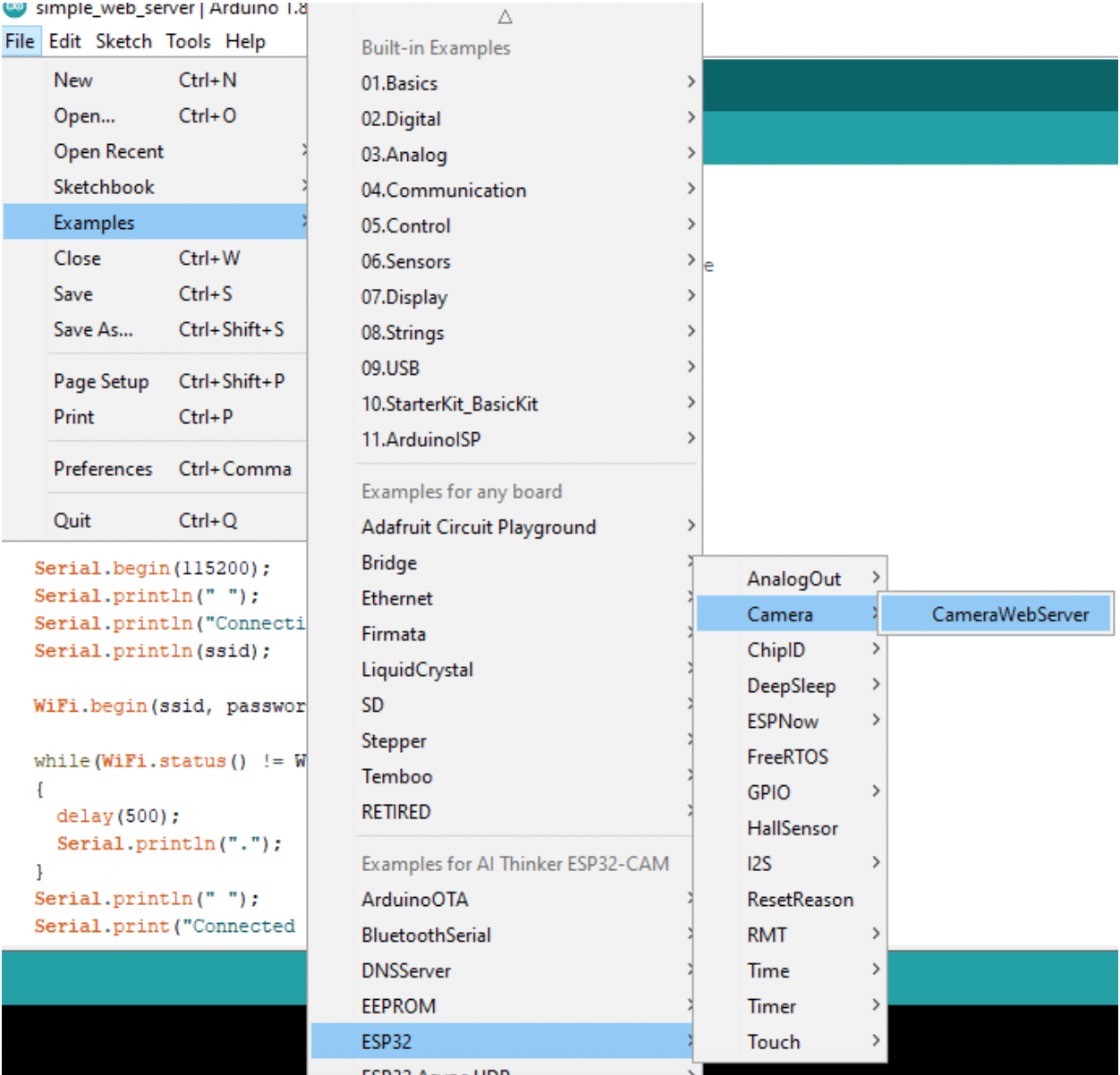Open the DNSServer examples submenu
1120x1075 pixels.
(503, 971)
